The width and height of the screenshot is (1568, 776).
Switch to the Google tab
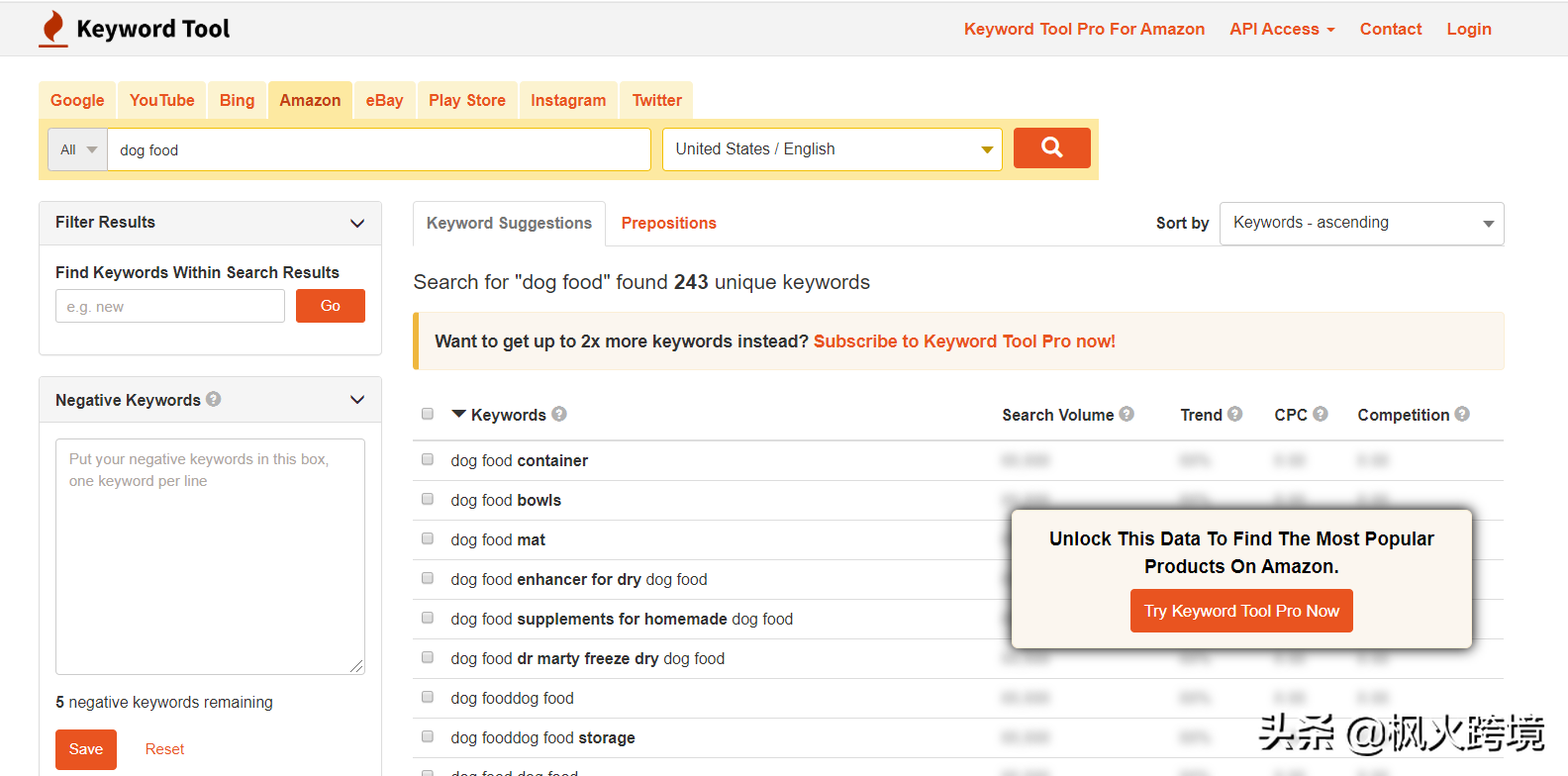tap(77, 100)
